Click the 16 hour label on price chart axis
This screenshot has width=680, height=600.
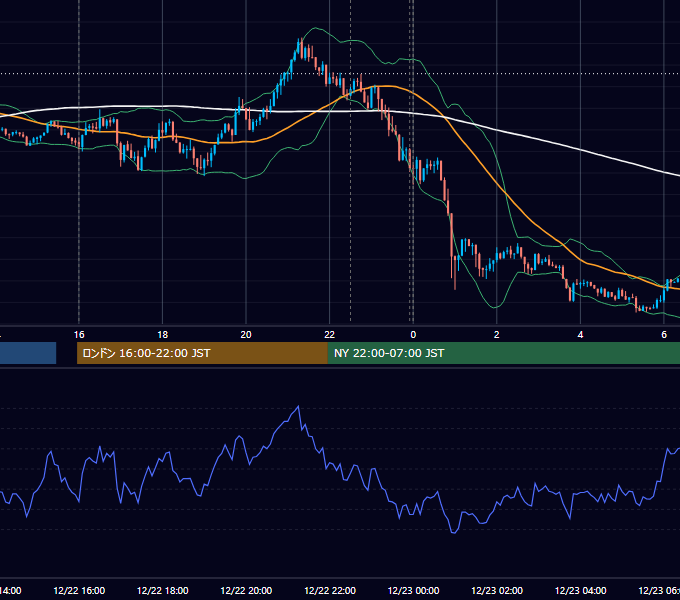pos(79,335)
